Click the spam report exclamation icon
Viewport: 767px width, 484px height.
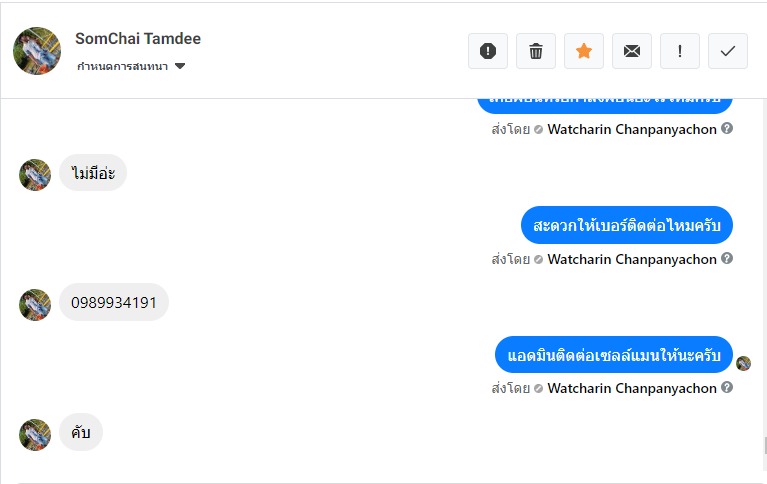488,51
